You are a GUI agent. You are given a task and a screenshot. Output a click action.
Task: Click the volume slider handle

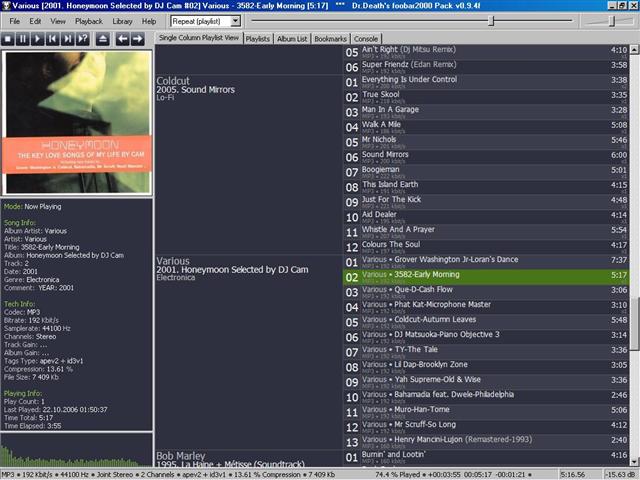point(612,21)
